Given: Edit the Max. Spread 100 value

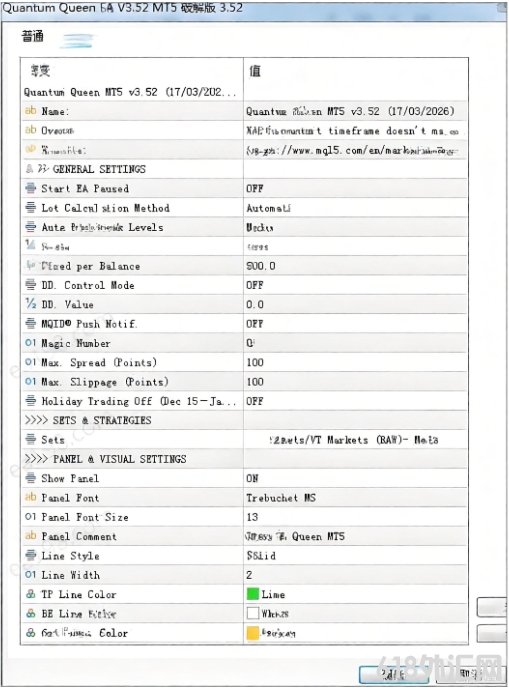Looking at the screenshot, I should pos(355,362).
